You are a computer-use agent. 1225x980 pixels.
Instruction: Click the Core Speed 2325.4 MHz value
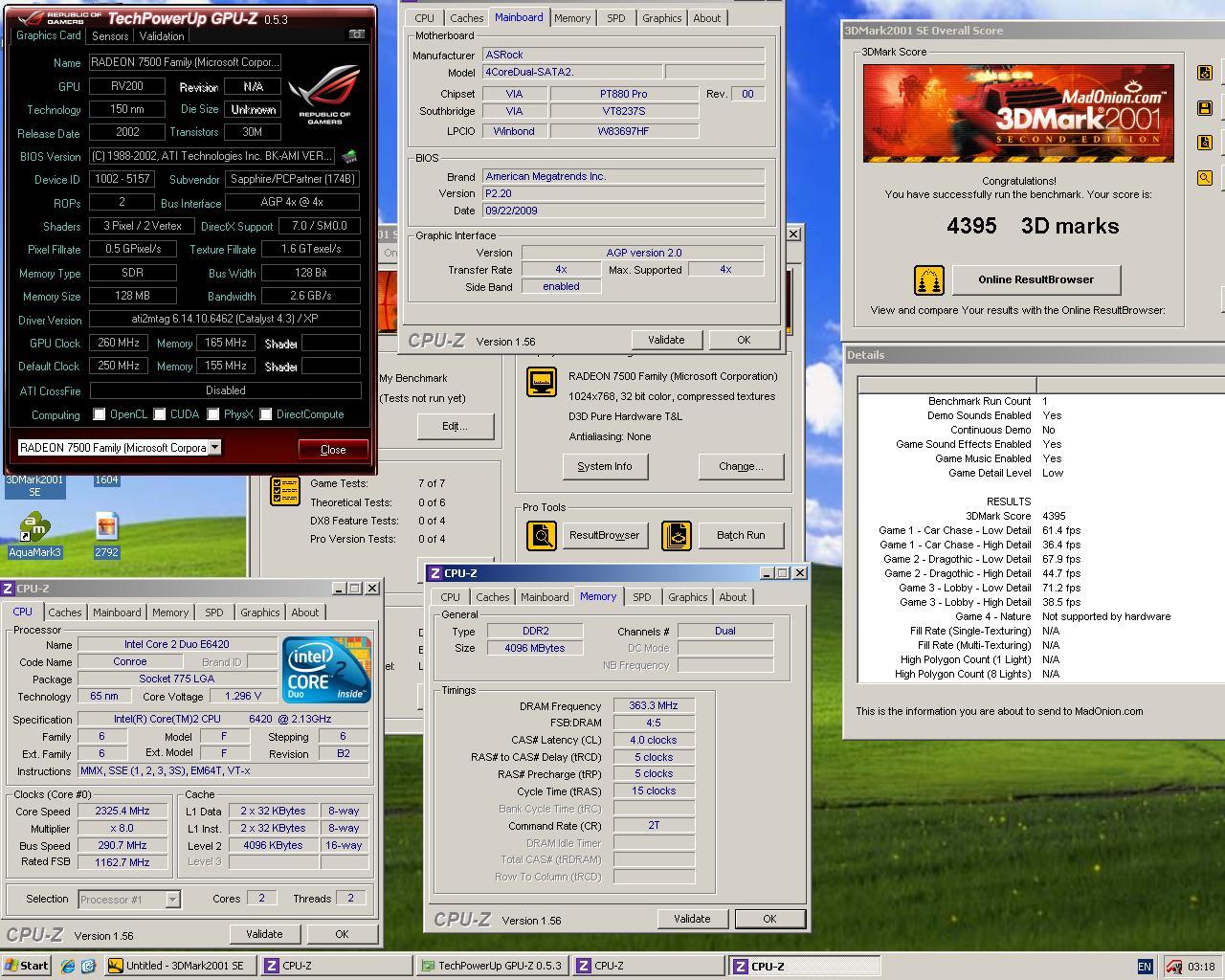(122, 811)
